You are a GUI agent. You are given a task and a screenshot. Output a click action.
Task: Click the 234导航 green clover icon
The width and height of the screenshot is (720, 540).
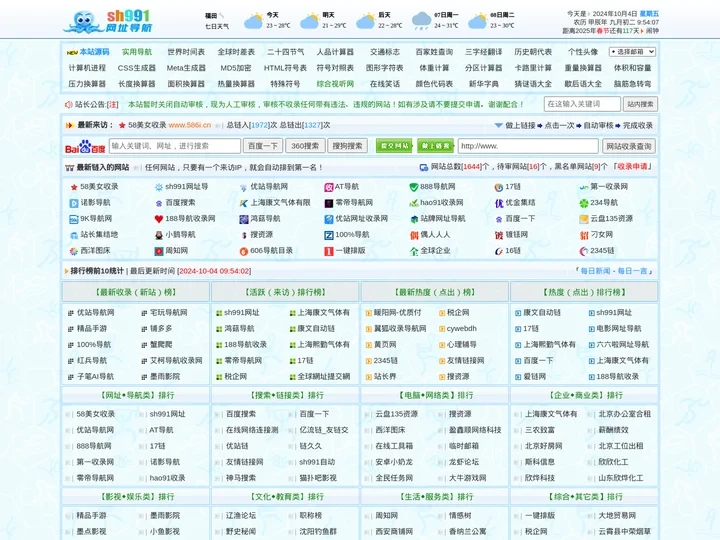coord(584,203)
